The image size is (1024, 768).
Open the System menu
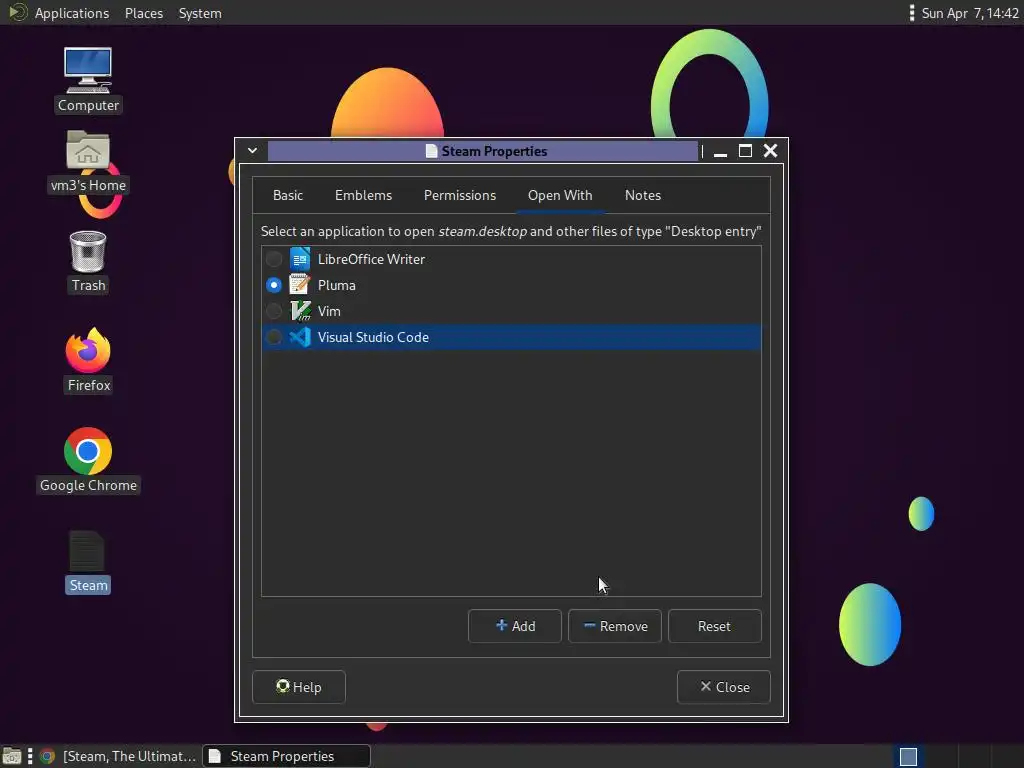coord(200,13)
